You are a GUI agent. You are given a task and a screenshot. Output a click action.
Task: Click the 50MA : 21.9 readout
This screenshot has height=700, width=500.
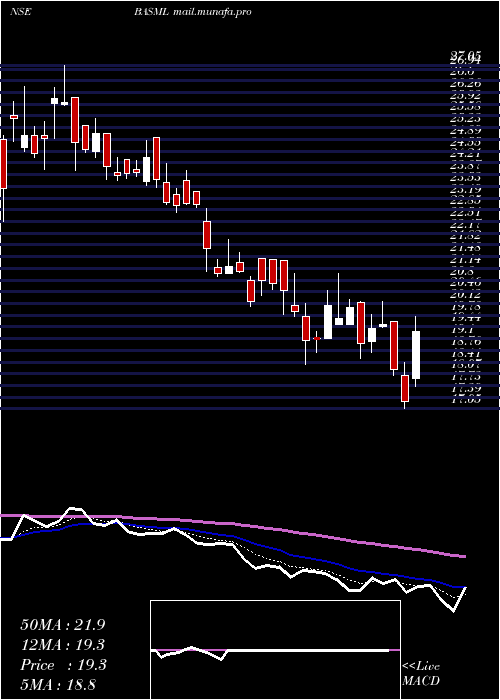63,625
